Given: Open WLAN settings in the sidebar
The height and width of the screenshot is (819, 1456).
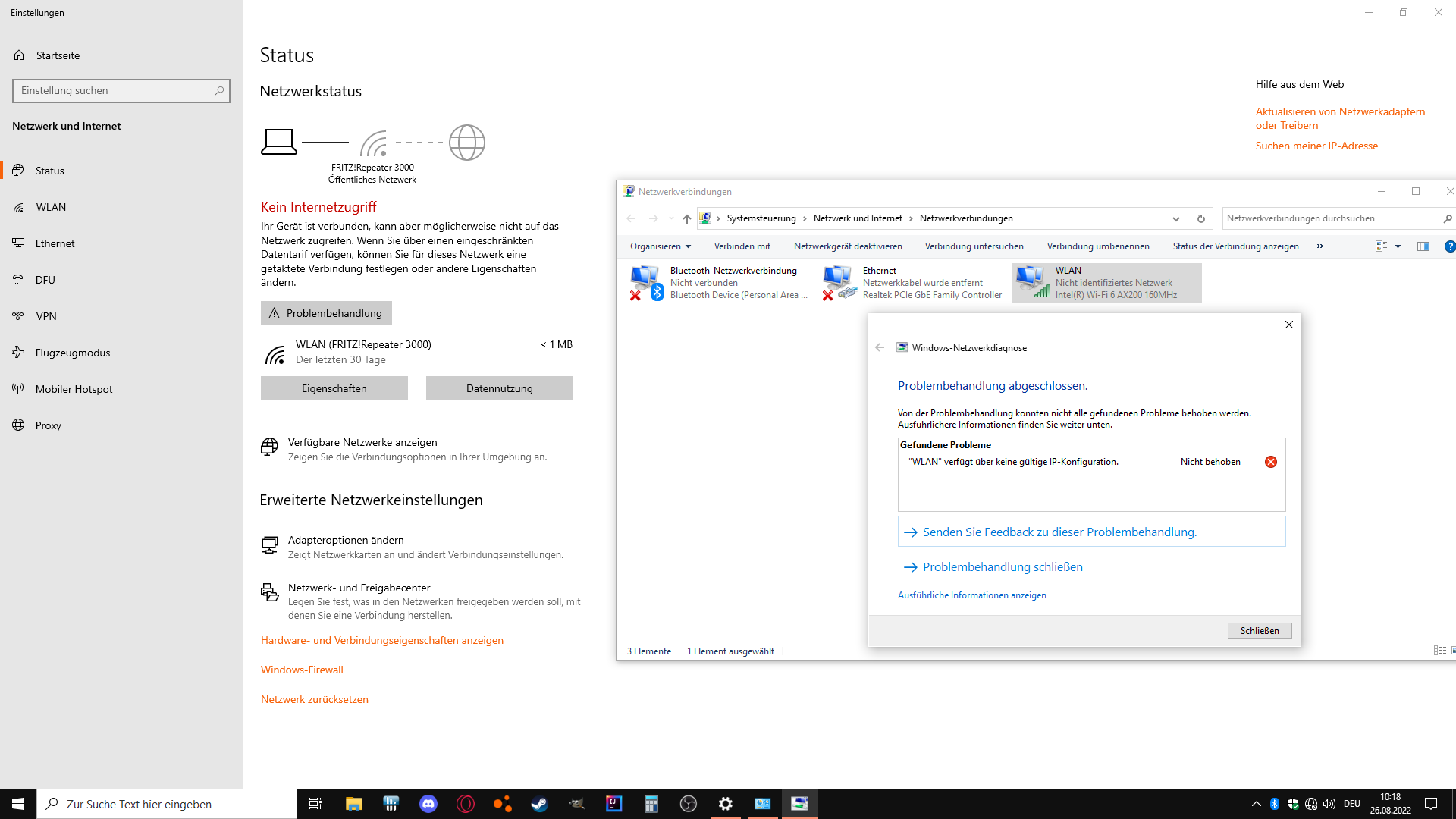Looking at the screenshot, I should coord(51,207).
